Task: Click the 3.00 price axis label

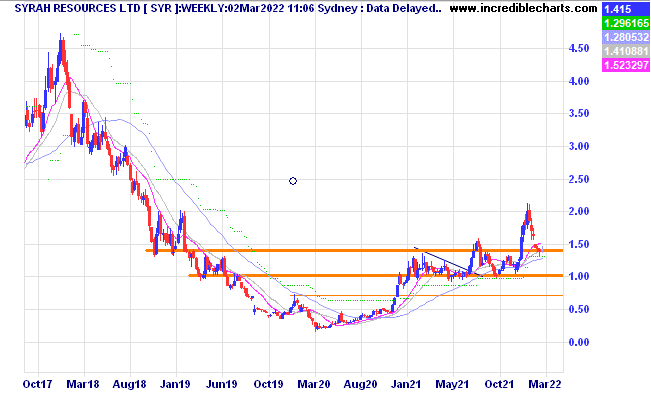Action: coord(579,147)
